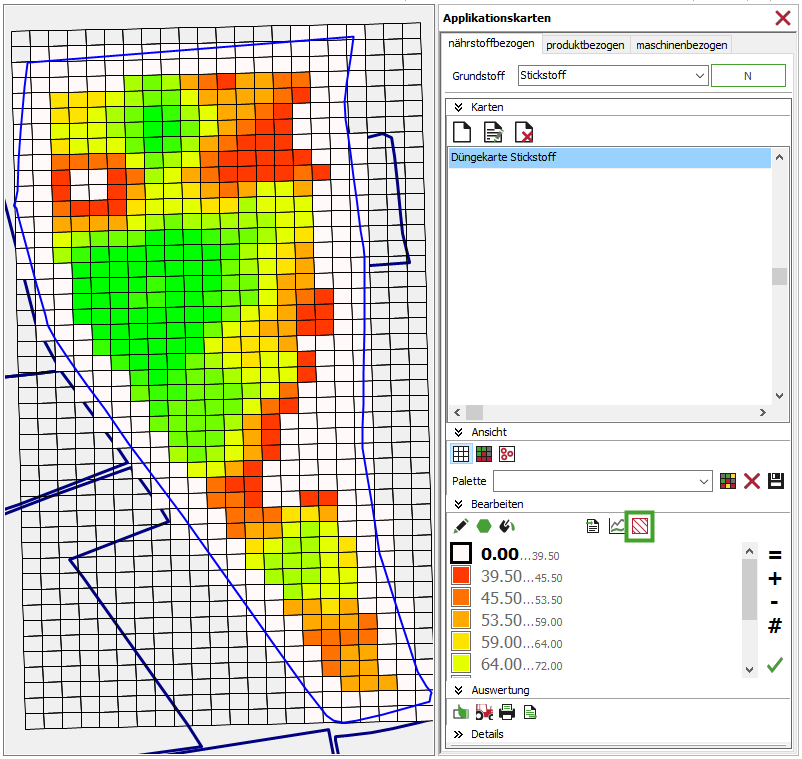802x759 pixels.
Task: Select the green pencil edit tool
Action: (461, 525)
